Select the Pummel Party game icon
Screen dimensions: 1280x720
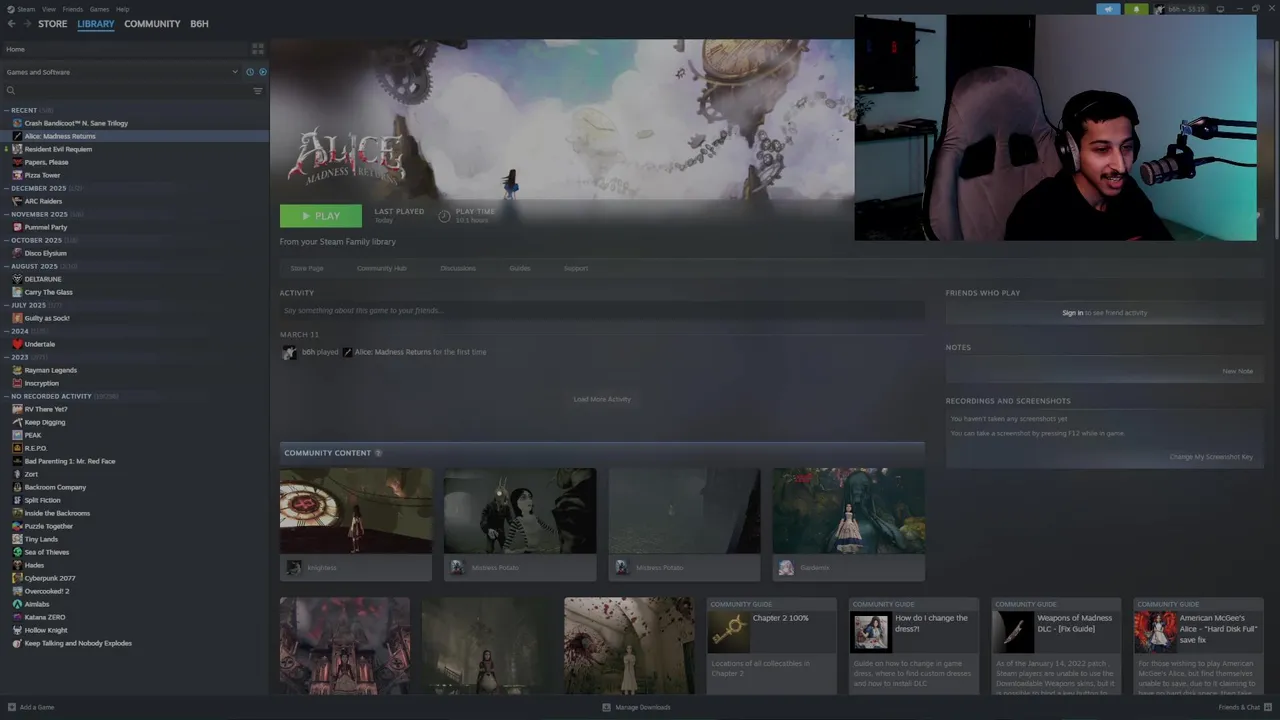click(x=17, y=227)
